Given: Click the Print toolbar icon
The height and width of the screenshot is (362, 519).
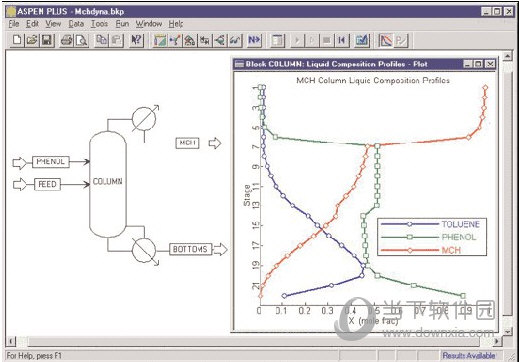Looking at the screenshot, I should [x=66, y=40].
